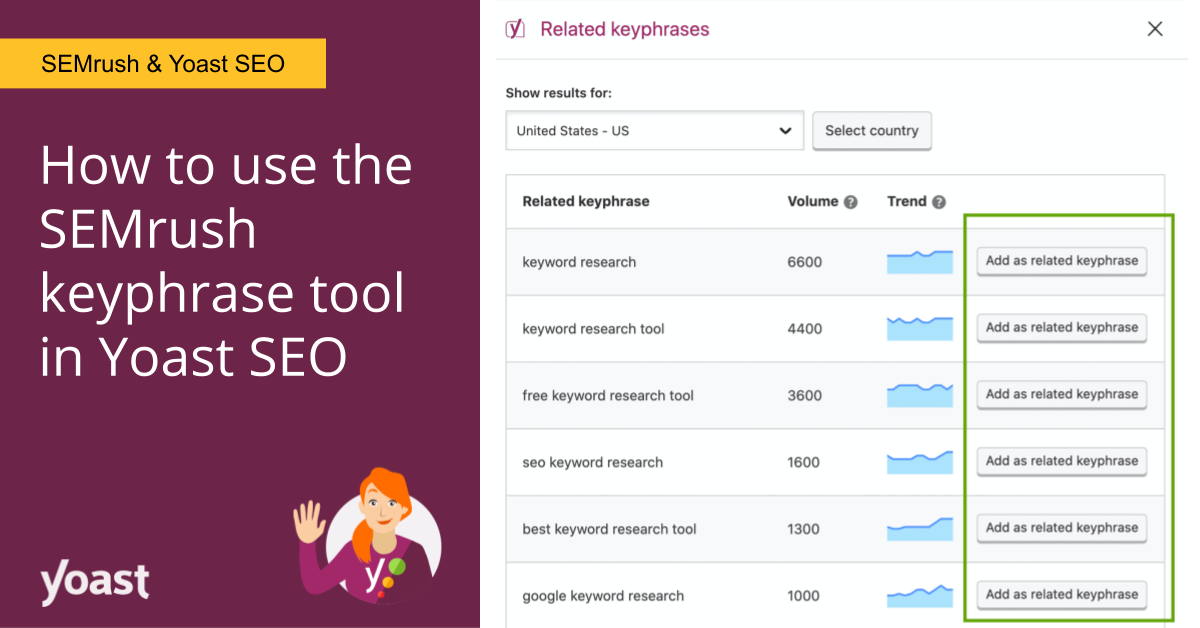Select the 'keyword research tool' keyphrase text
The image size is (1200, 628).
click(593, 329)
